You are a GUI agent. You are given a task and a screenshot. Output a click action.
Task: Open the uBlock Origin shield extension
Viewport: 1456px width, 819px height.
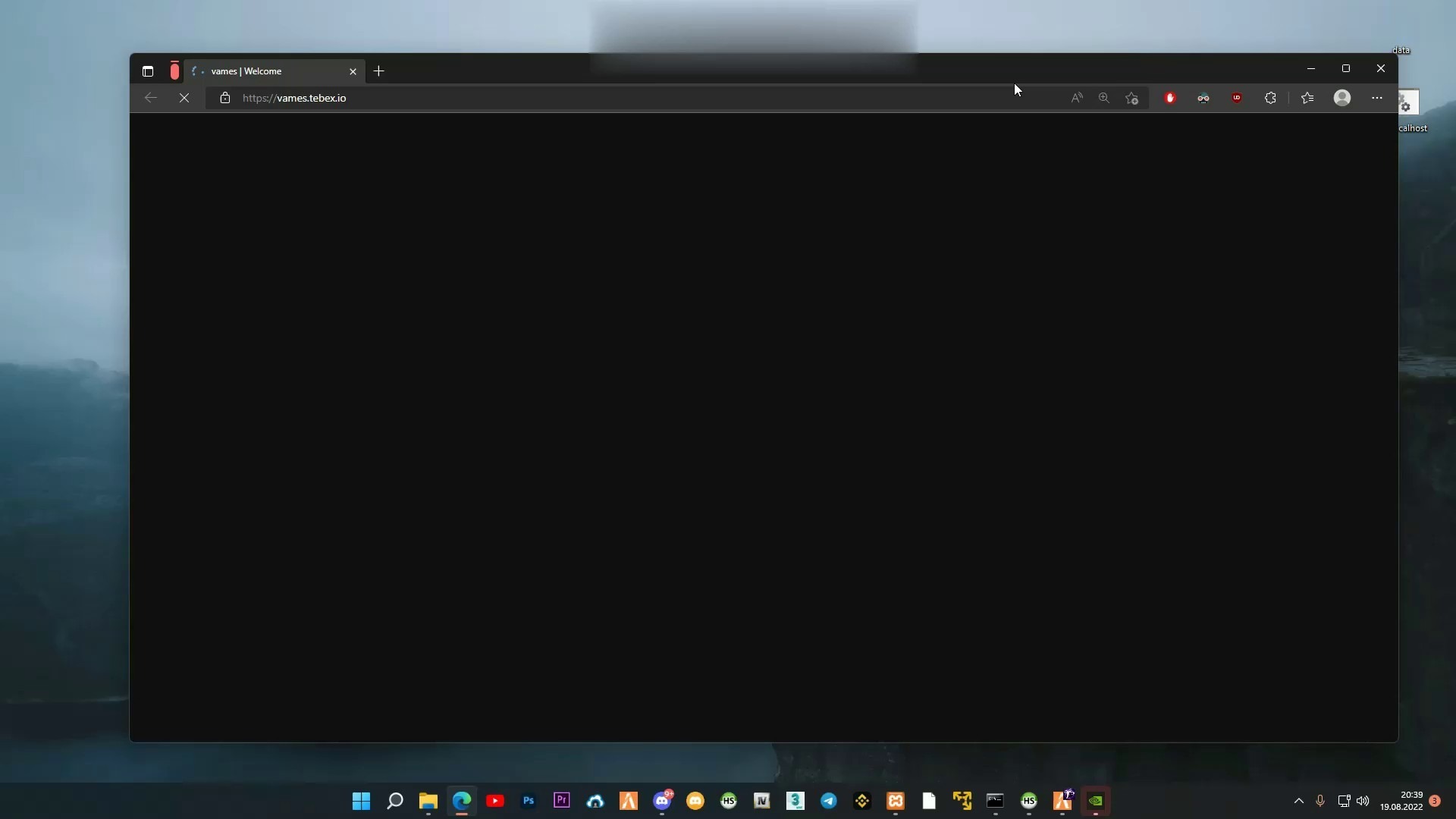point(1237,98)
